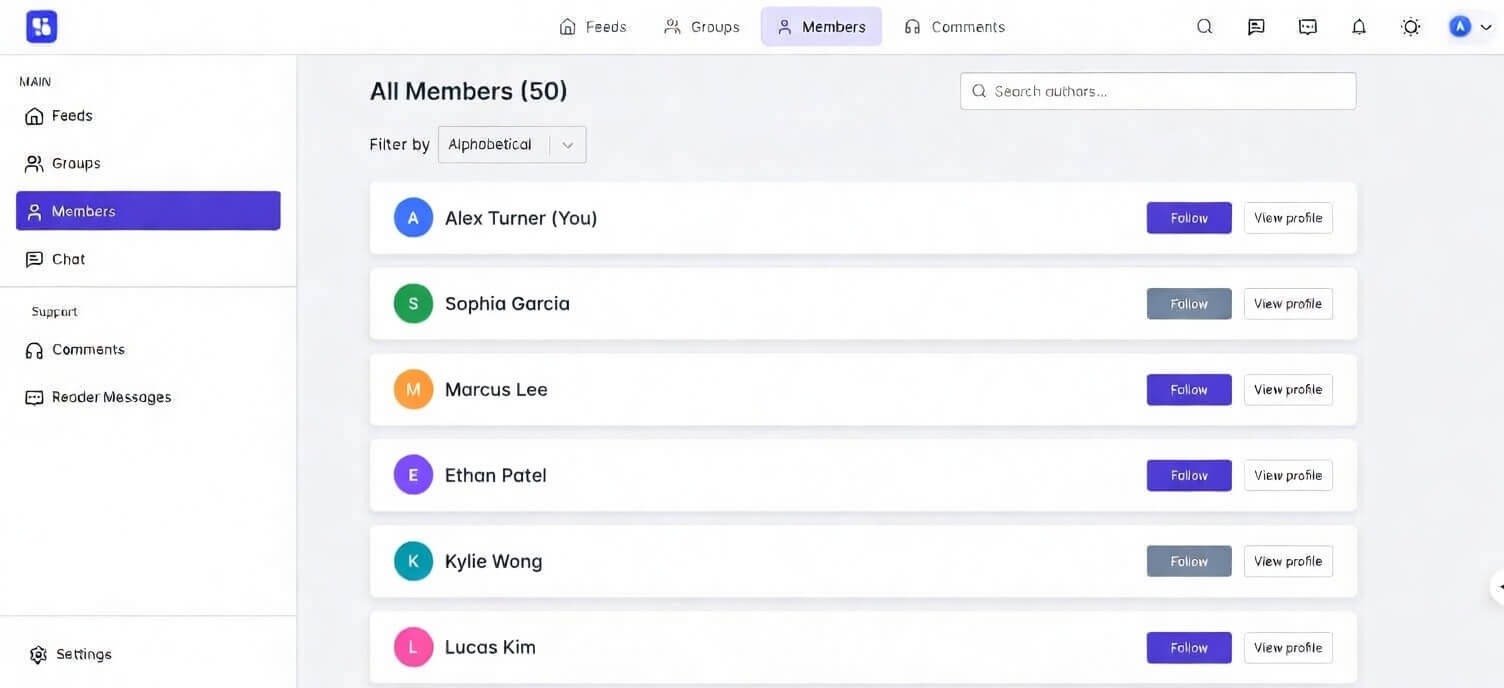Switch to the Comments top tab

[954, 27]
